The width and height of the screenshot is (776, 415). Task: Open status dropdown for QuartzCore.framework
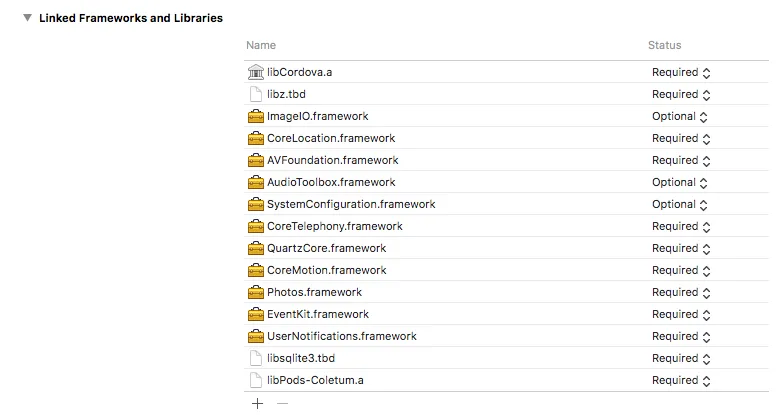[x=681, y=249]
